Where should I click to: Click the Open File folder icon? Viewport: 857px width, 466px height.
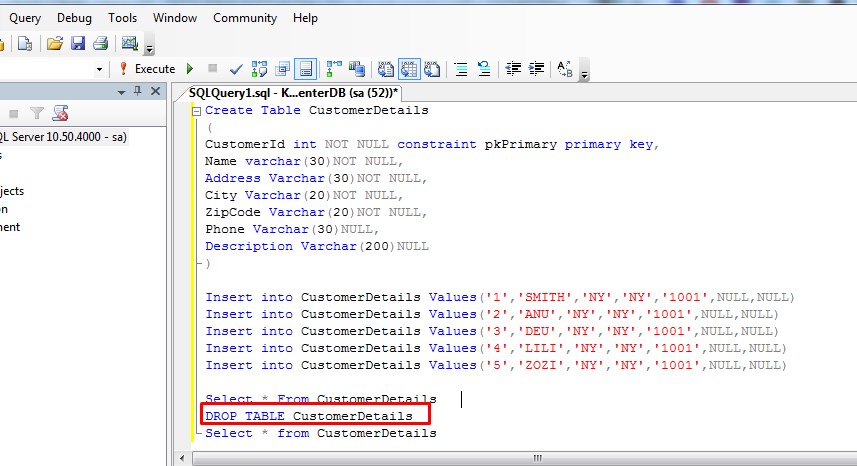coord(55,43)
